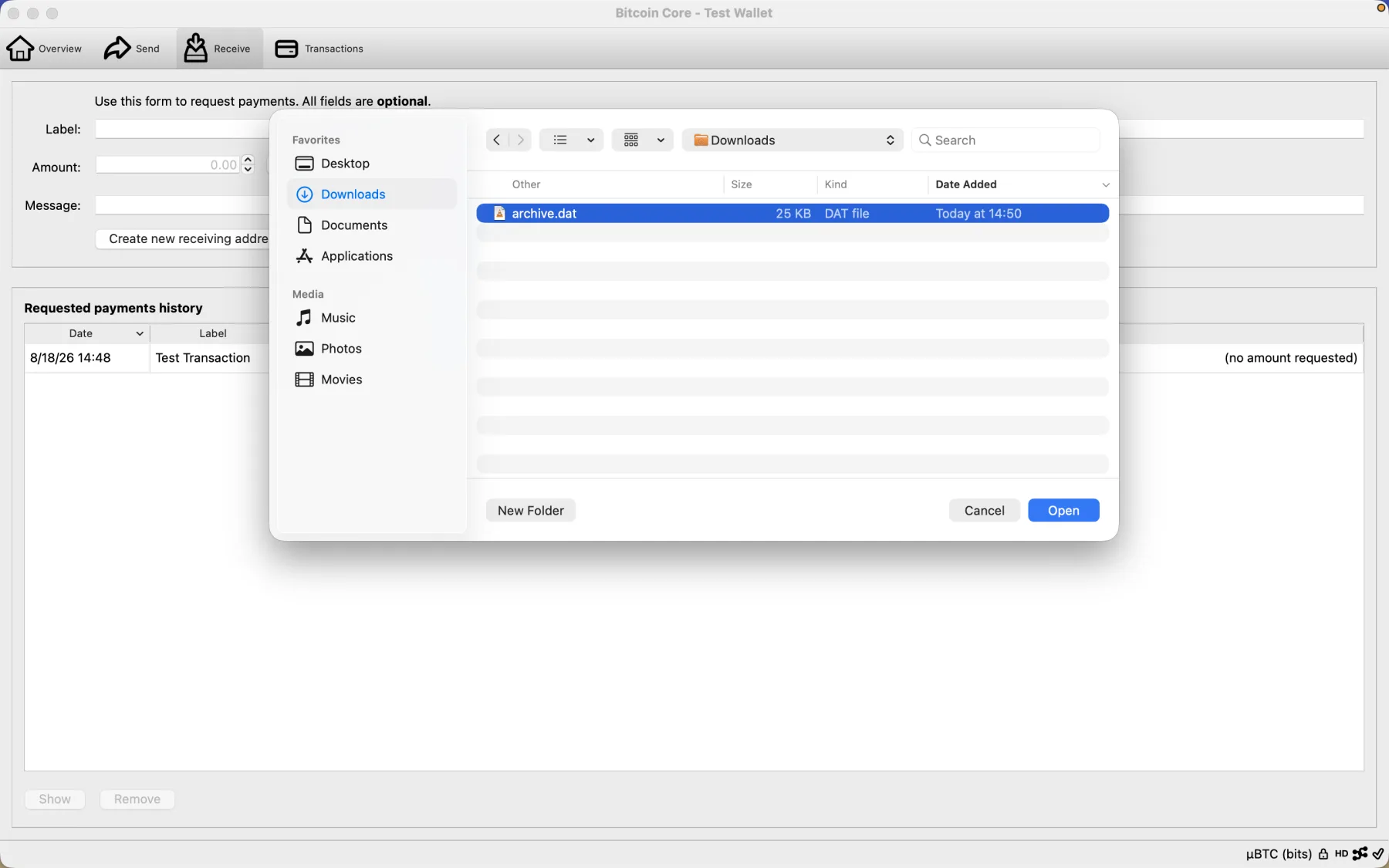Choose Desktop in sidebar Favorites

click(372, 164)
